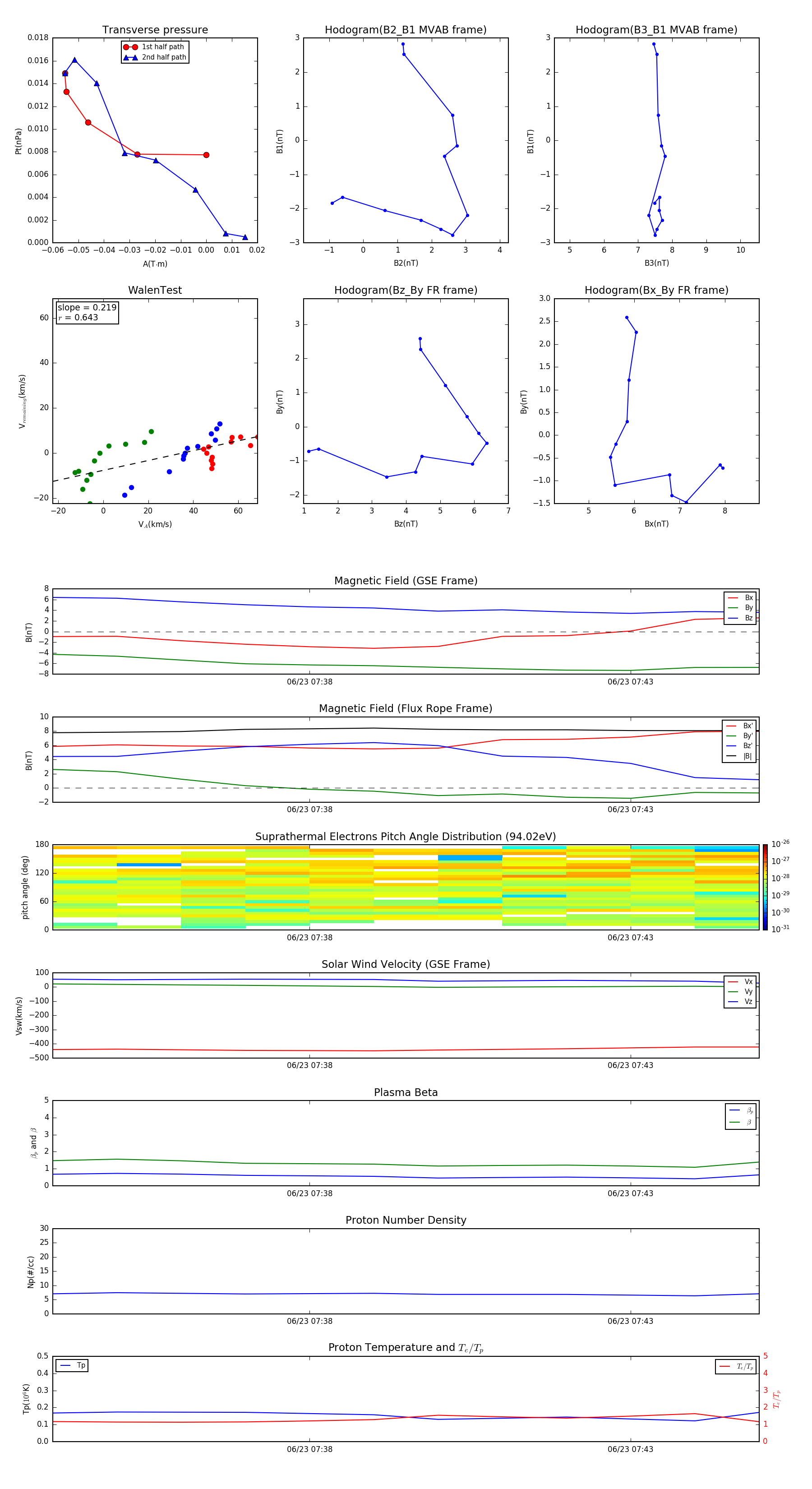The image size is (812, 1489).
Task: Click the "Pt(nPa)" y-axis label
Action: point(18,140)
